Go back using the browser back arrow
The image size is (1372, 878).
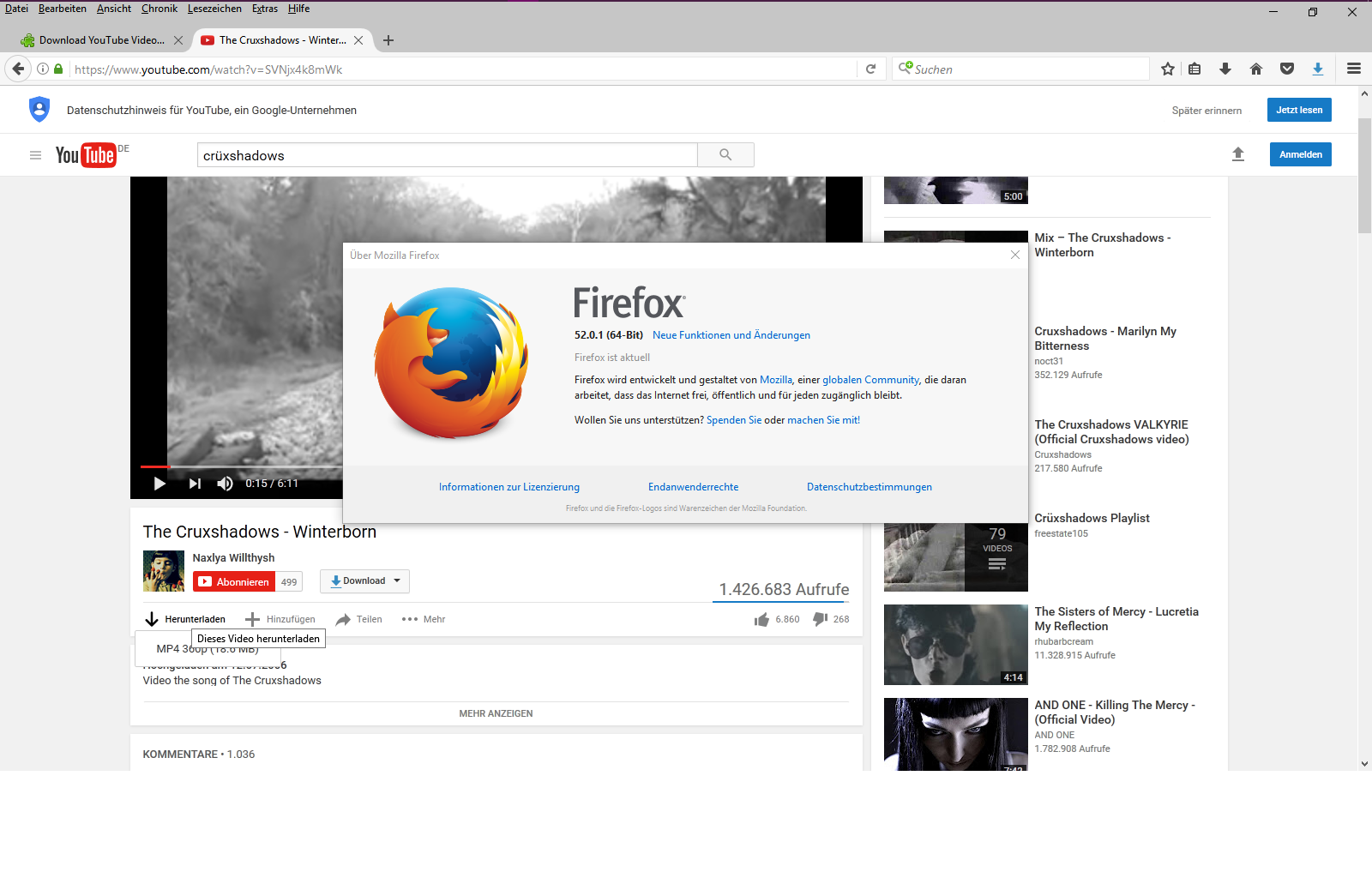[18, 69]
